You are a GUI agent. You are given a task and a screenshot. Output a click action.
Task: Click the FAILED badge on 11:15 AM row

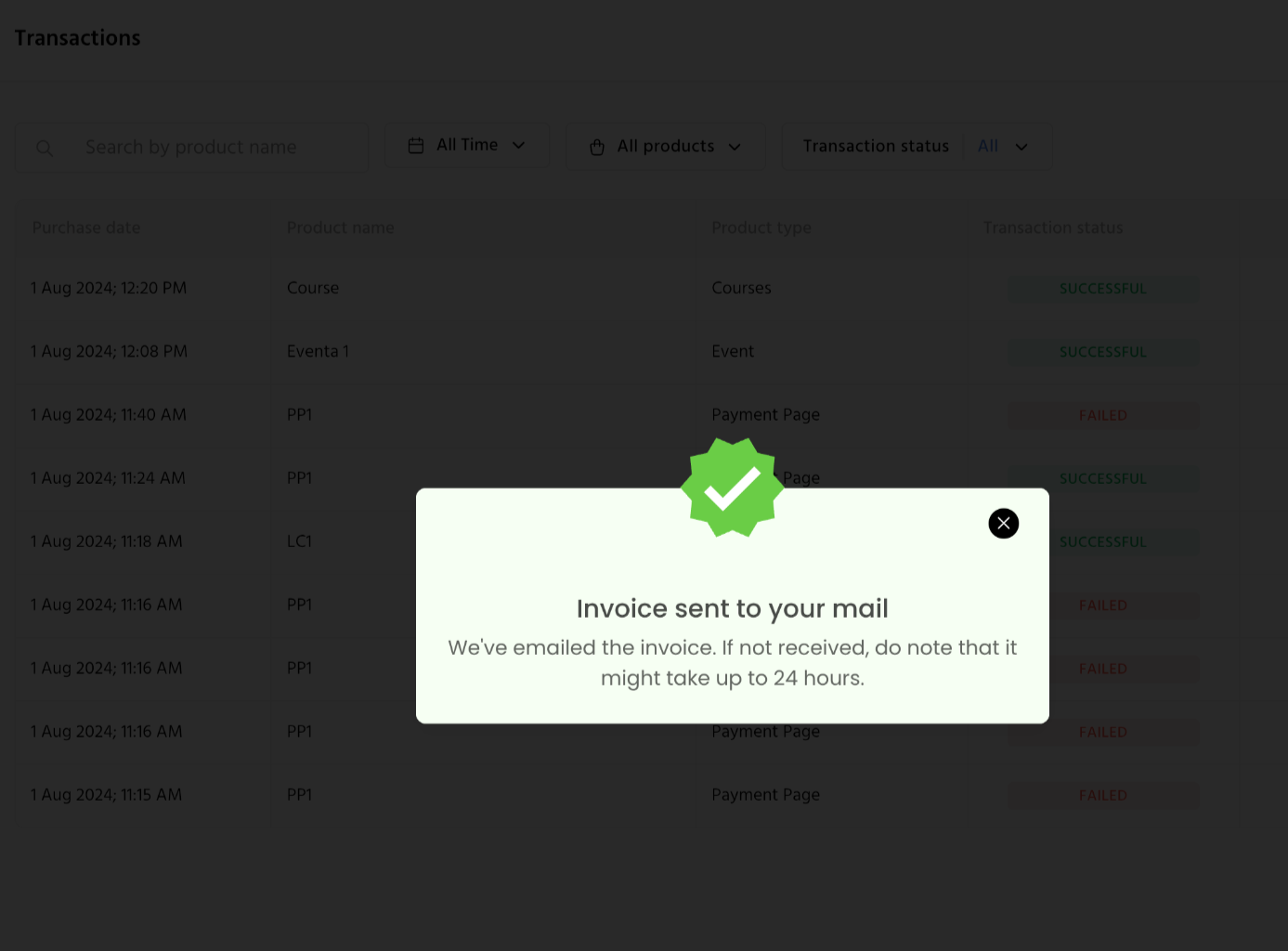[x=1103, y=796]
